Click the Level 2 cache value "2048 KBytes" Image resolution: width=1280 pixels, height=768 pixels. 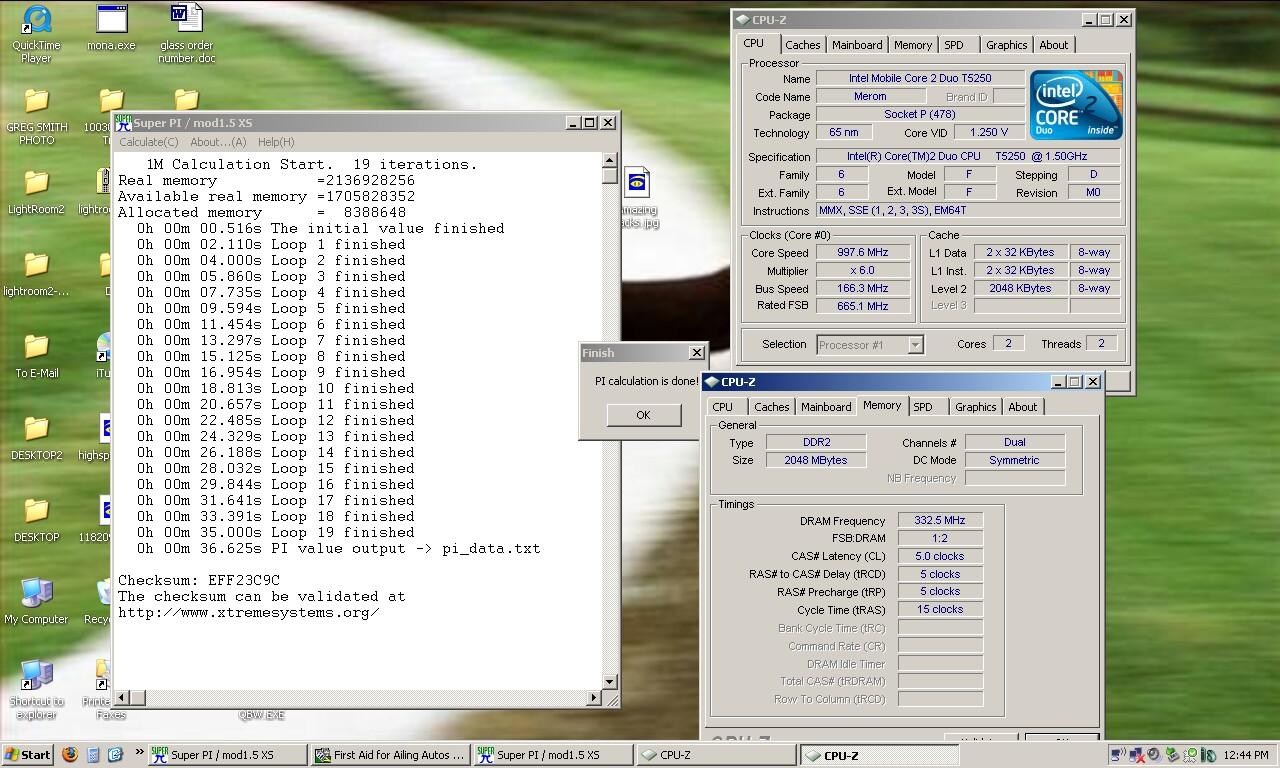click(x=1019, y=288)
